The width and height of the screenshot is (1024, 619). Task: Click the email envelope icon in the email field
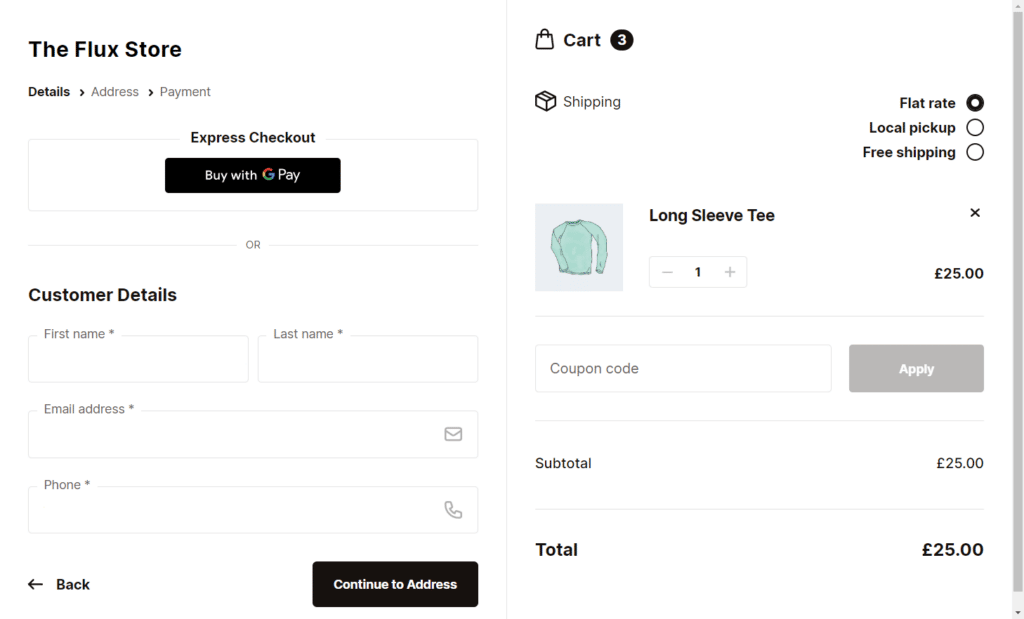click(453, 434)
